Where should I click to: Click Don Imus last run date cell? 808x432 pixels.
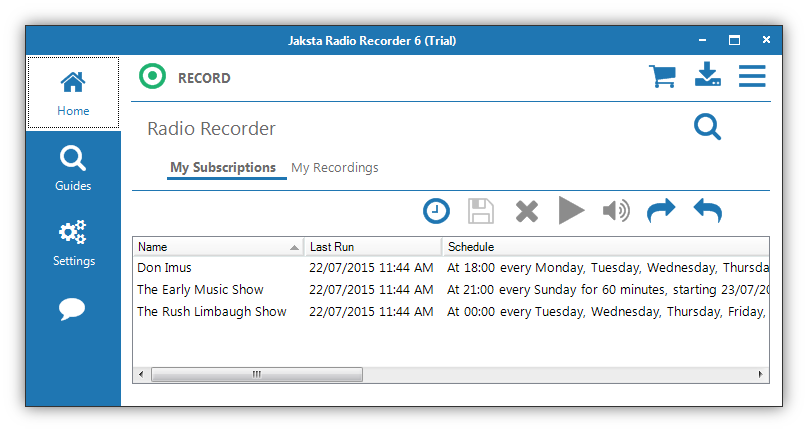pyautogui.click(x=371, y=268)
